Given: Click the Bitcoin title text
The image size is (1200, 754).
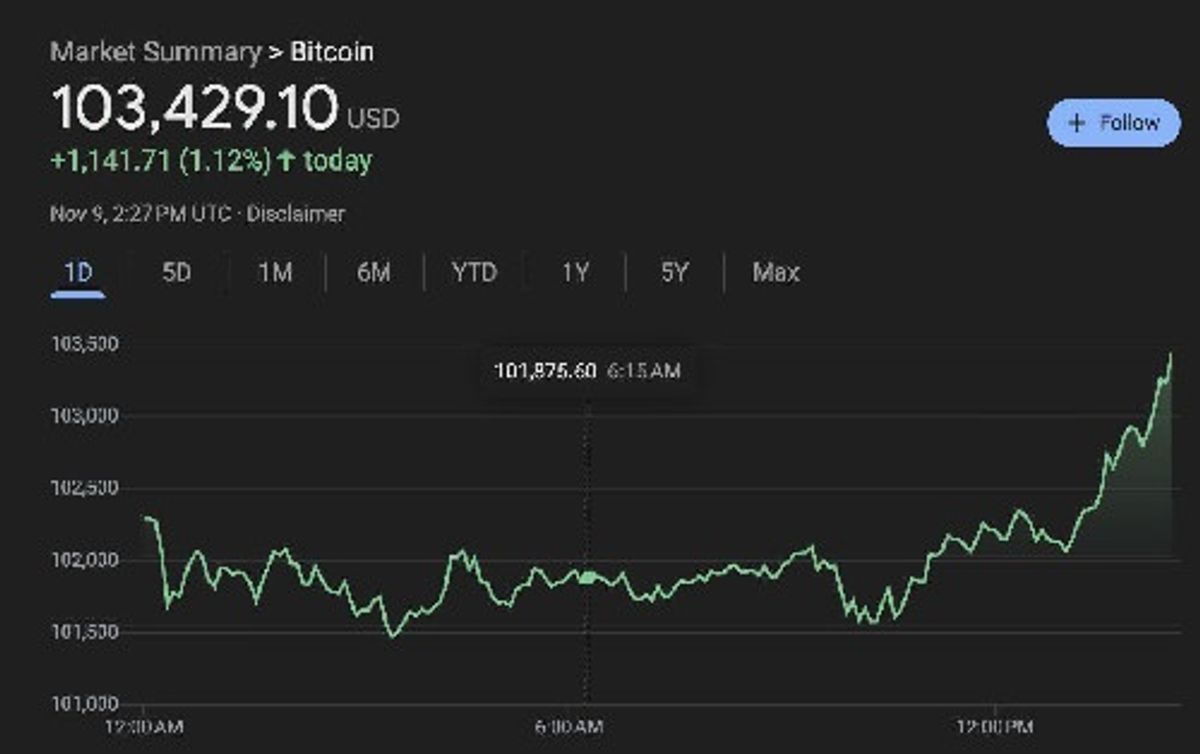Looking at the screenshot, I should 332,52.
